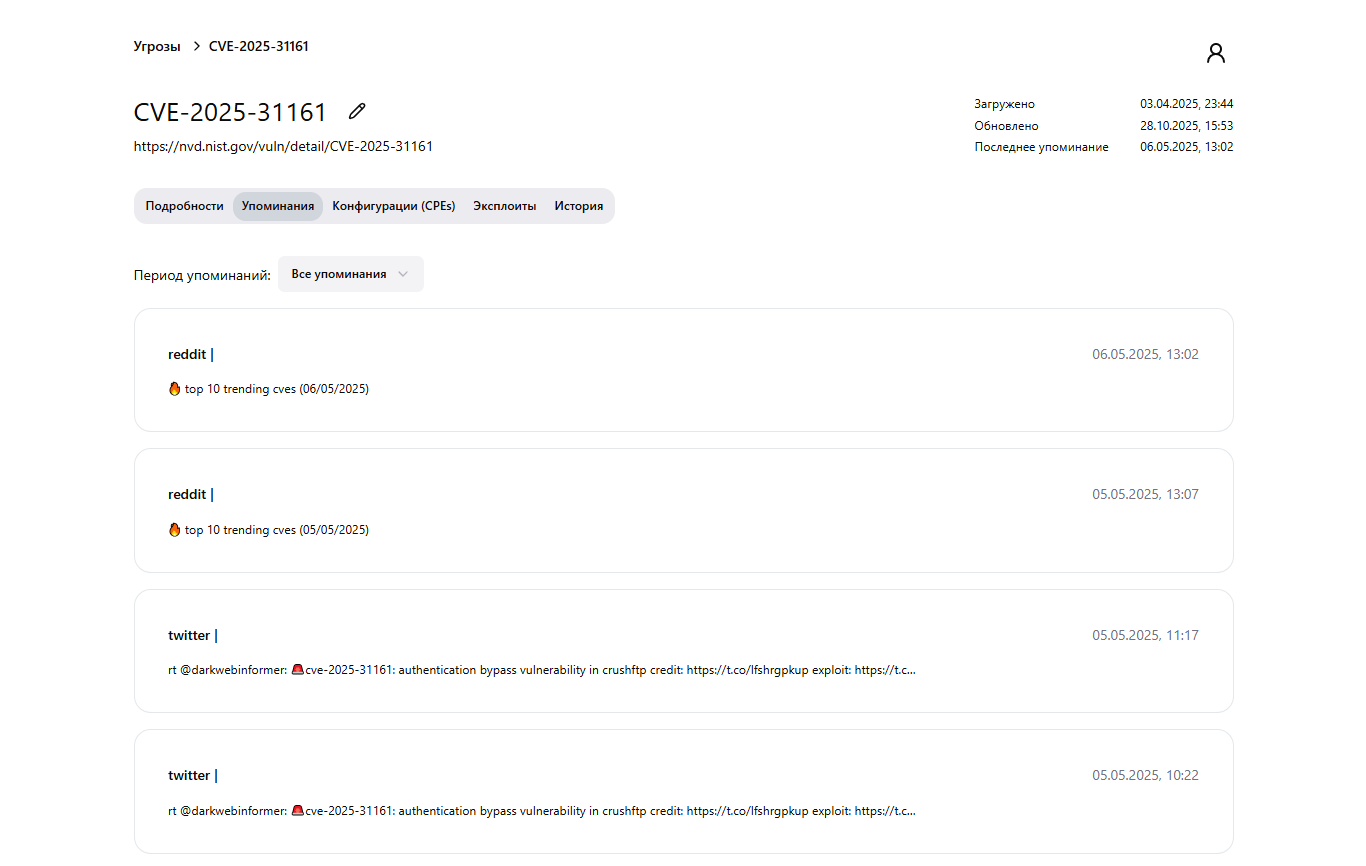1366x866 pixels.
Task: Open reddit mention dated 06.05.2025, 13:02
Action: tap(684, 370)
